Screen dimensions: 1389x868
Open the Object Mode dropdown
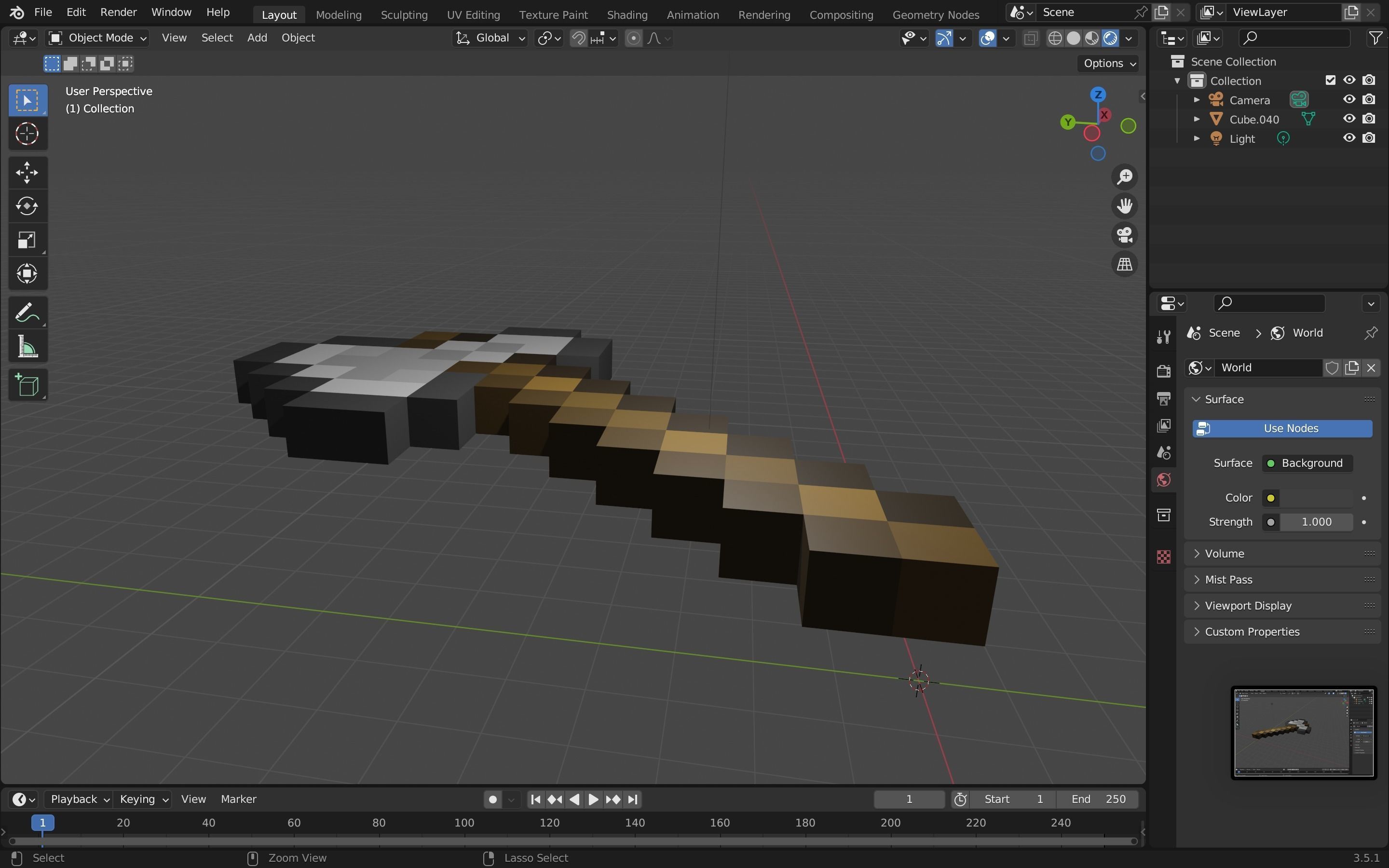(x=97, y=38)
